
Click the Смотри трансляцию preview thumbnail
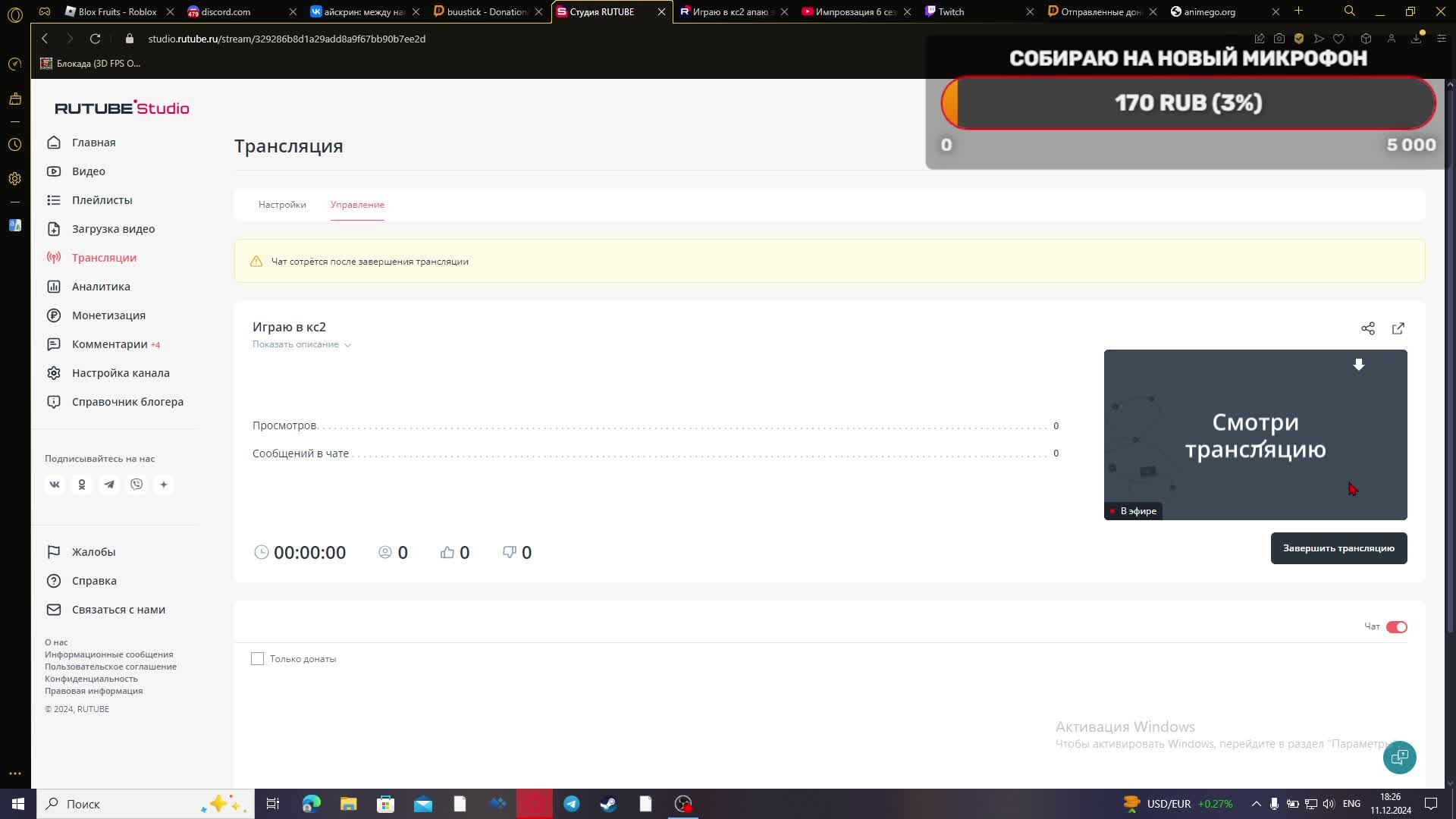click(1255, 435)
